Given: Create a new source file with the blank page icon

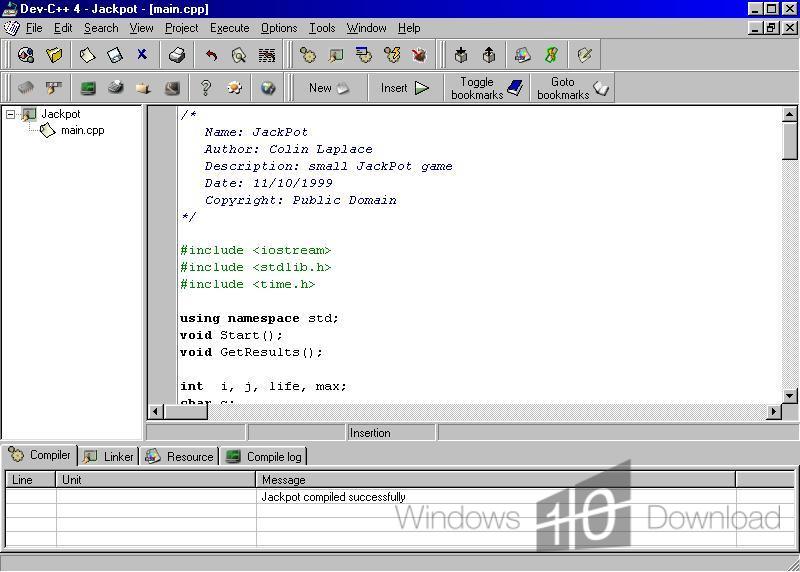Looking at the screenshot, I should coord(87,55).
